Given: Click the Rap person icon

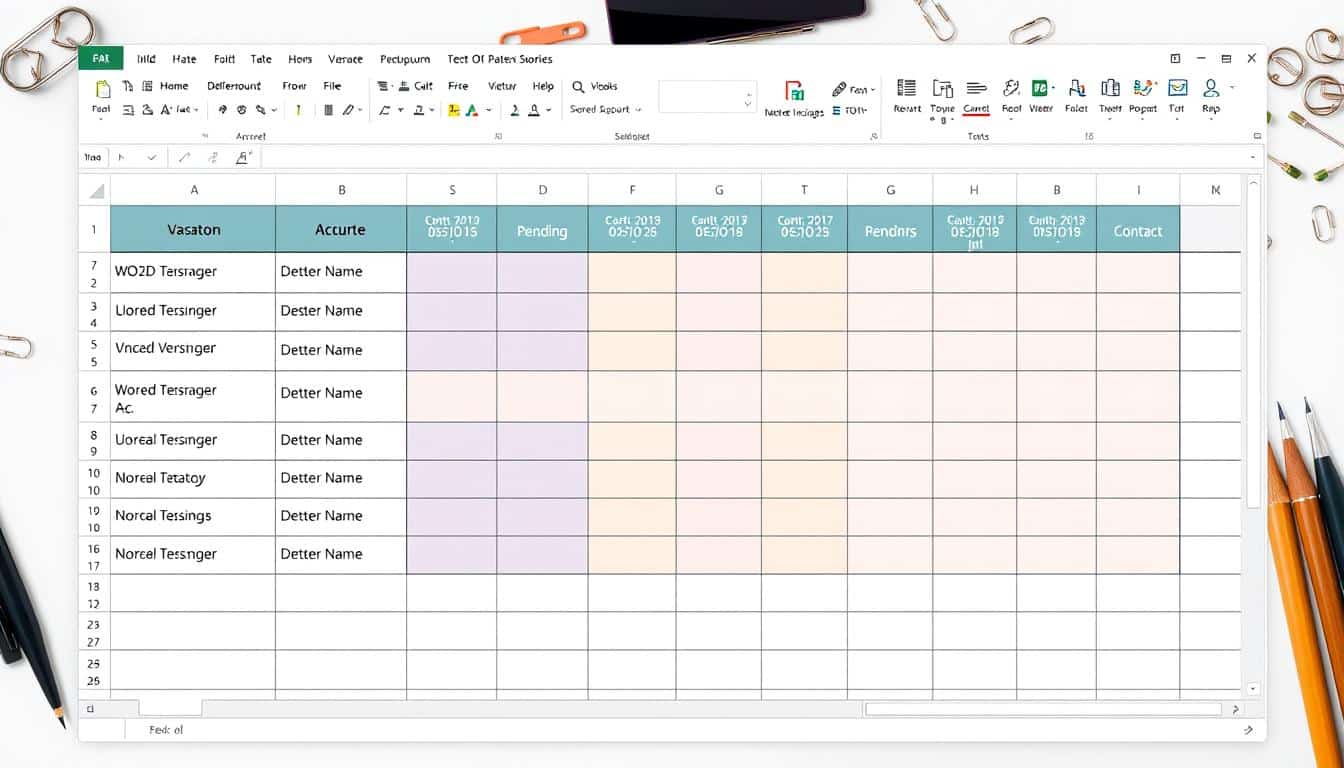Looking at the screenshot, I should [1211, 89].
